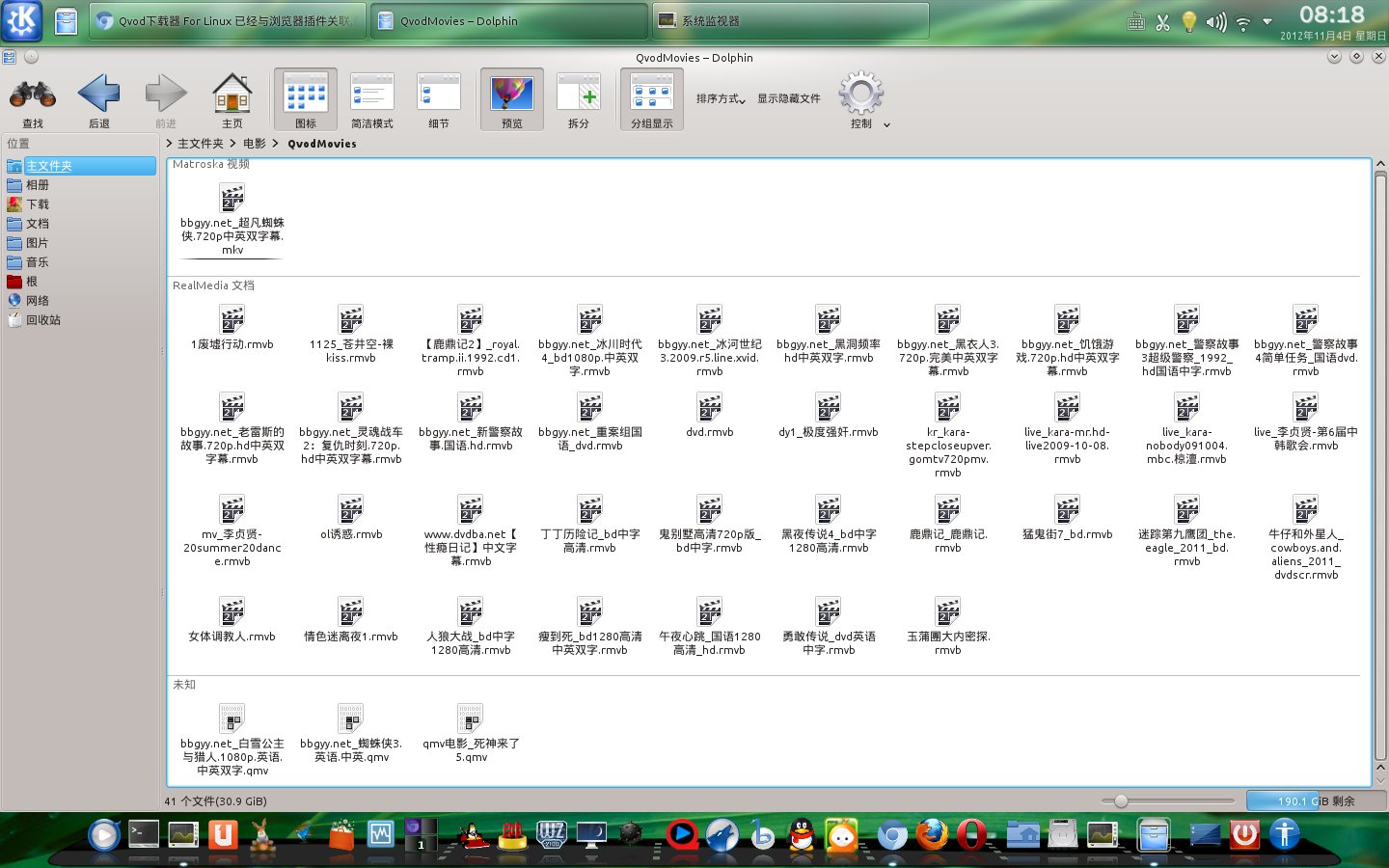This screenshot has height=868, width=1389.
Task: Toggle Show in Groups (分组显示)
Action: coord(652,100)
